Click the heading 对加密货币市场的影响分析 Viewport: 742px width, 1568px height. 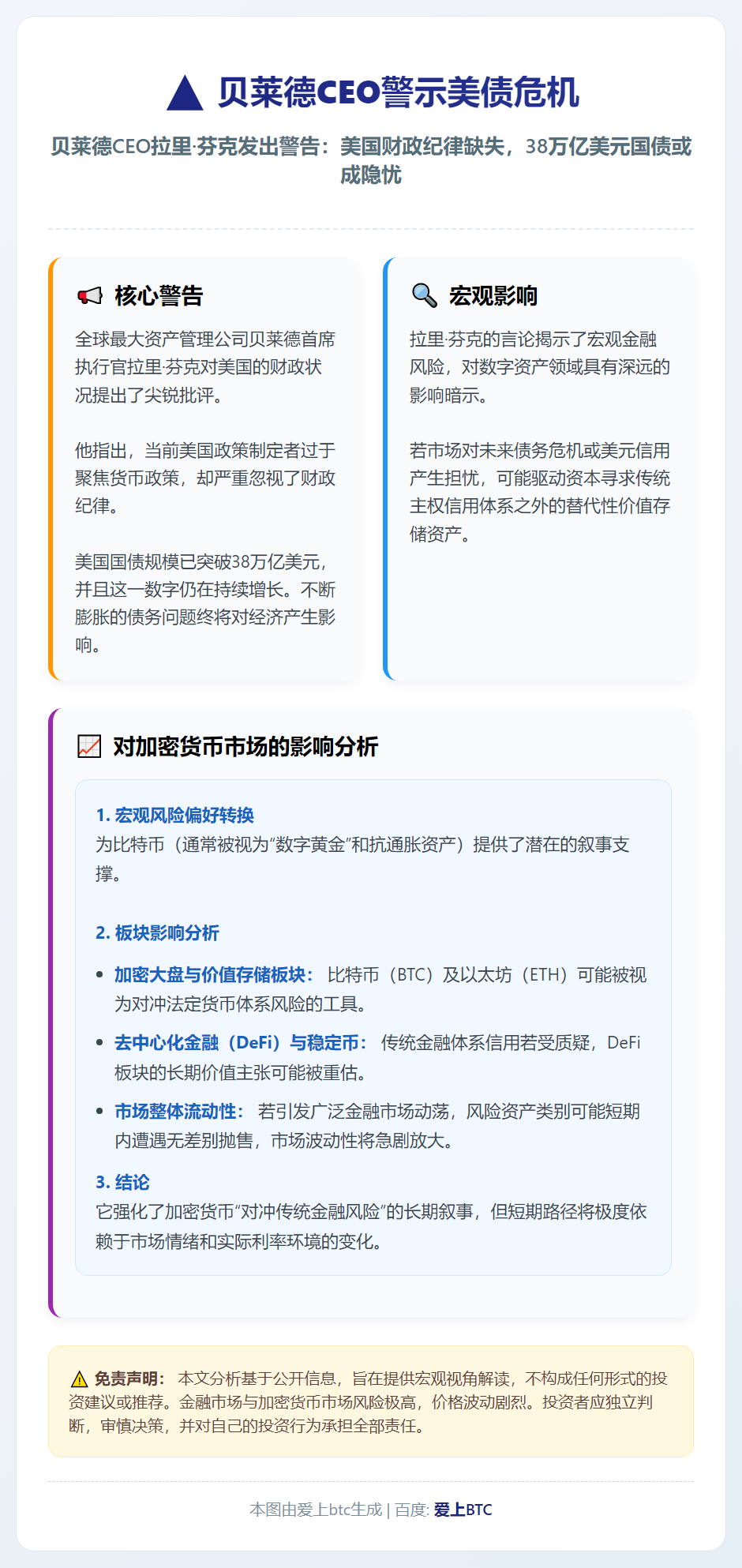tap(245, 746)
